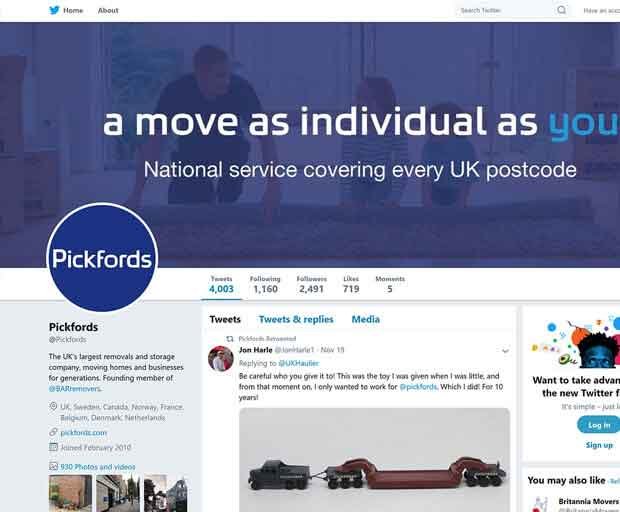The width and height of the screenshot is (620, 512).
Task: Open the Pickfords profile picture
Action: (102, 258)
